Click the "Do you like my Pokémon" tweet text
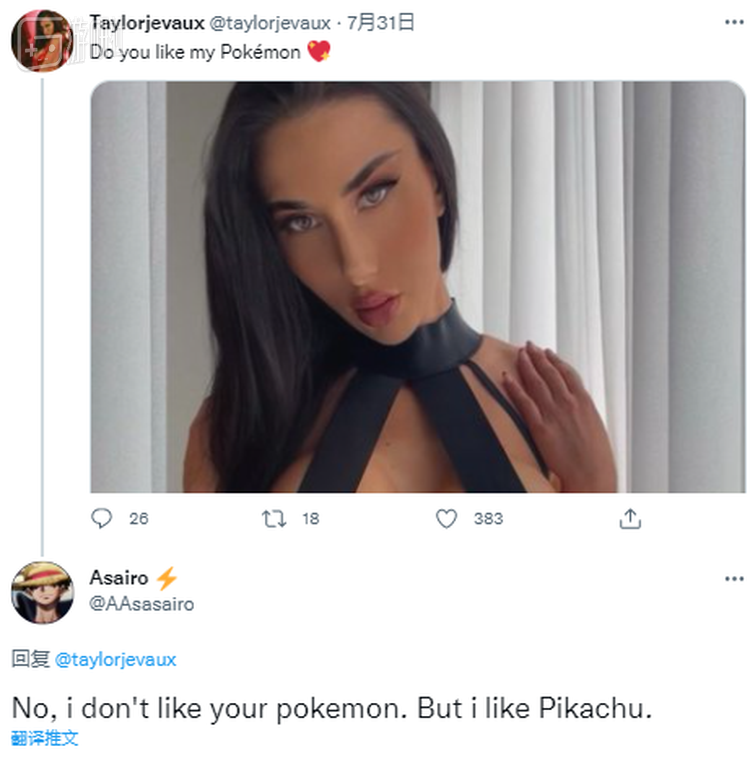This screenshot has height=757, width=750. tap(195, 52)
